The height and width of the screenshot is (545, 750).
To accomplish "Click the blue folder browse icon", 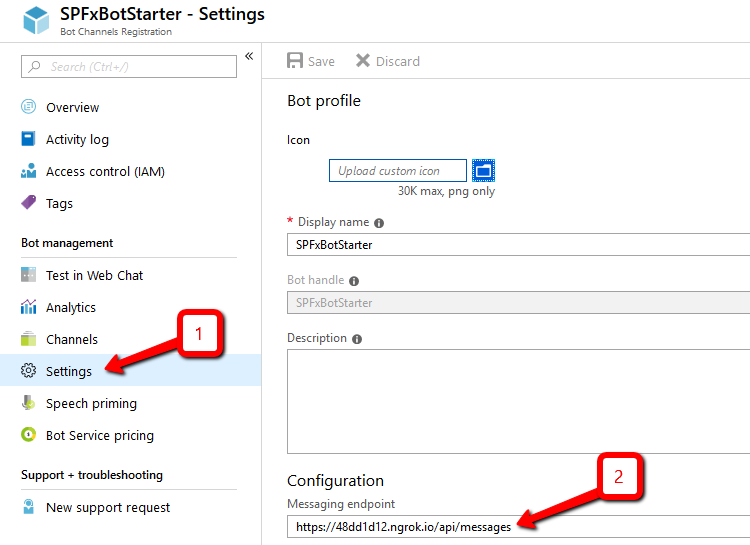I will [484, 170].
